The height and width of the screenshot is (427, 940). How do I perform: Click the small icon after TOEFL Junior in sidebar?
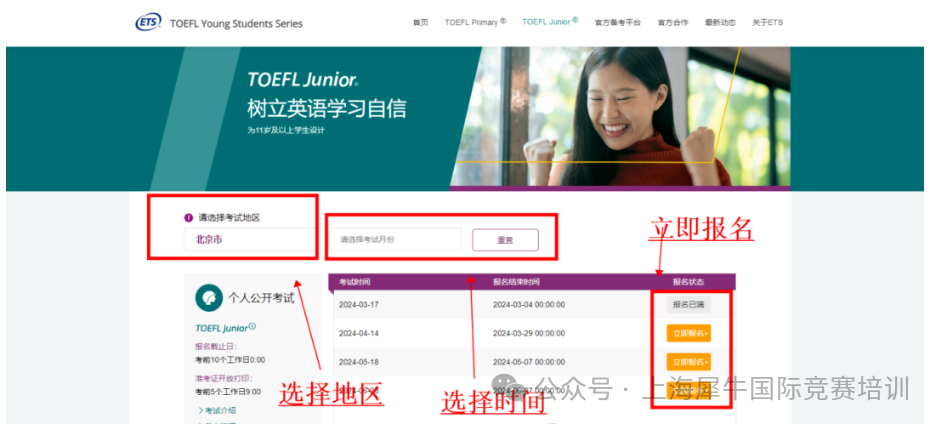[x=253, y=327]
